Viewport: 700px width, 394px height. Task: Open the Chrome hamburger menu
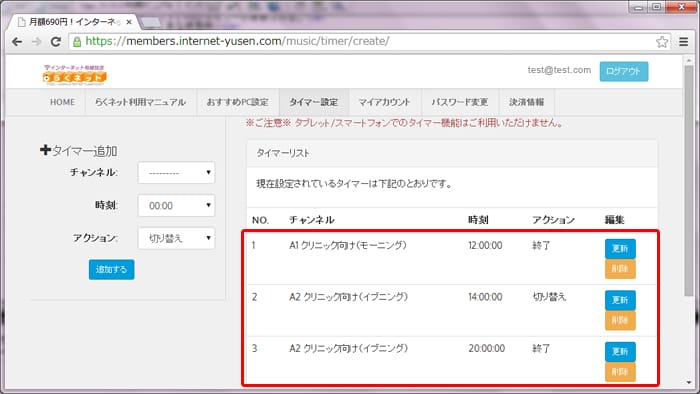[x=683, y=41]
